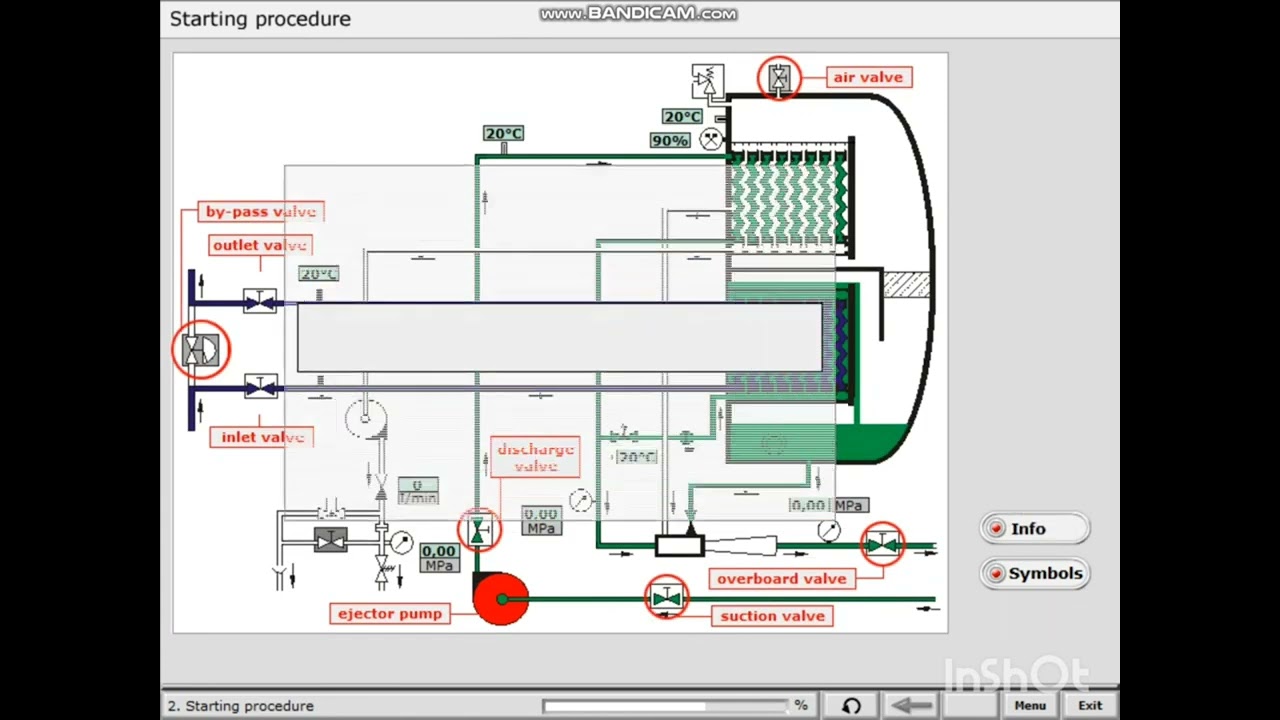This screenshot has height=720, width=1280.
Task: Click the Starting procedure title
Action: (260, 18)
